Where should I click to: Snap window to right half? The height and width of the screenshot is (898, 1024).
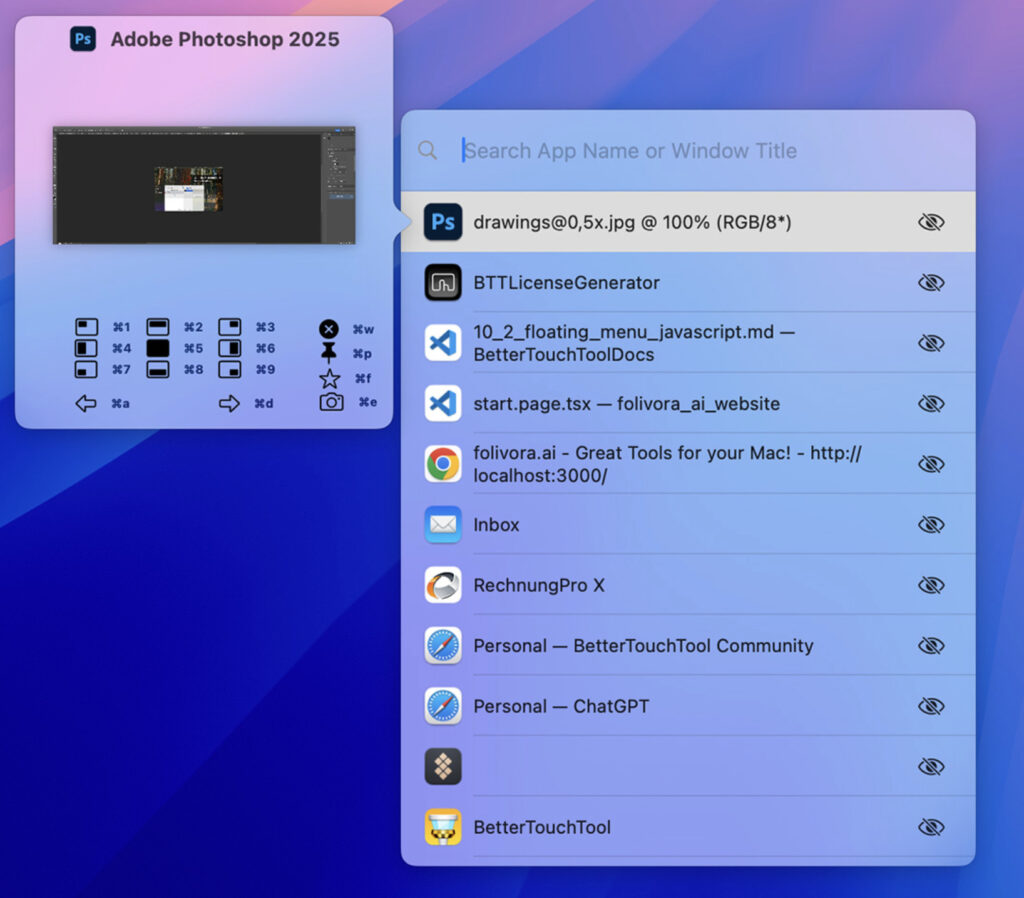click(x=232, y=348)
